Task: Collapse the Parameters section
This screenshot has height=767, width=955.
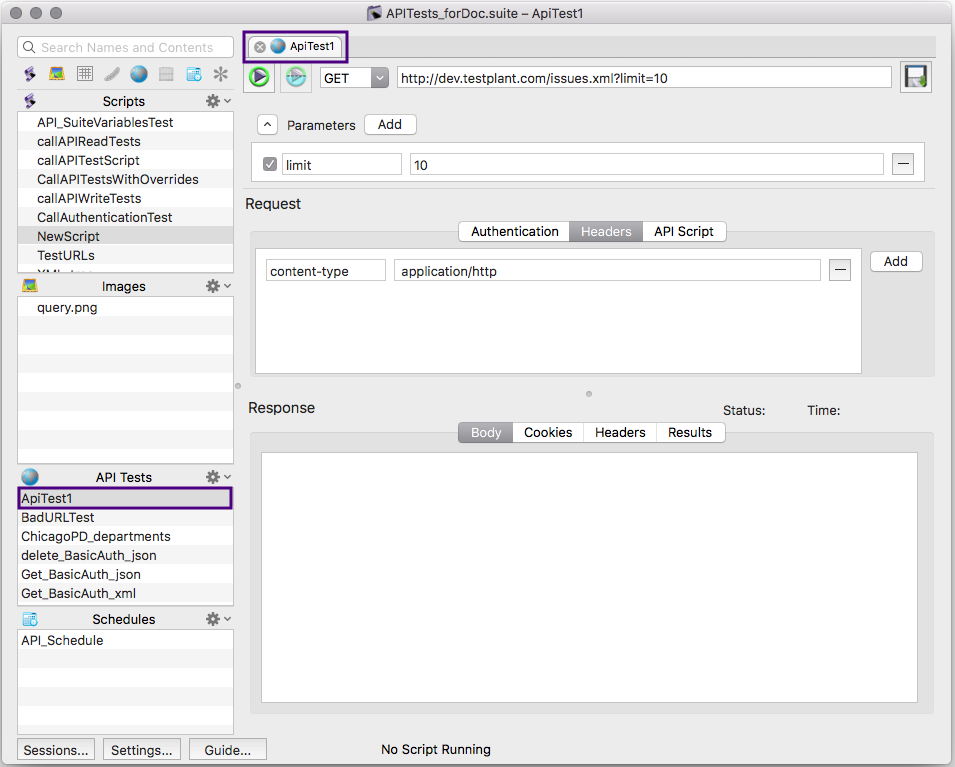Action: click(267, 125)
